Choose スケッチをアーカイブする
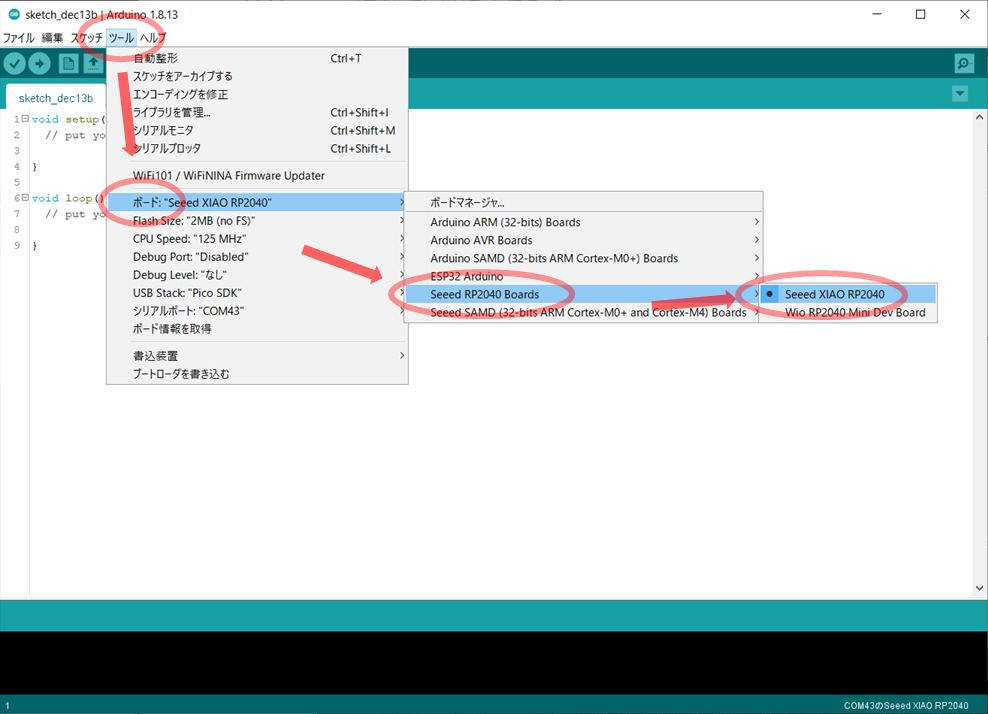The width and height of the screenshot is (988, 714). coord(257,76)
